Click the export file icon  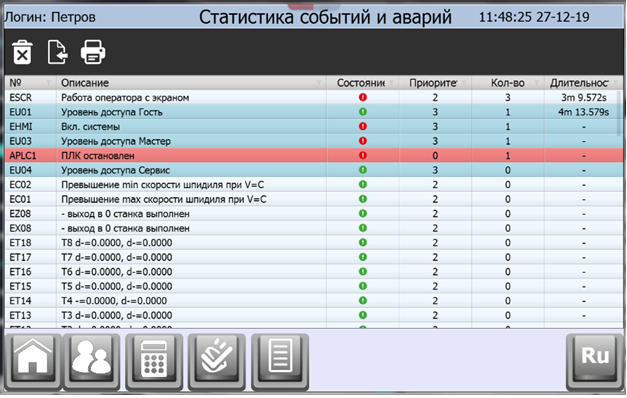pos(57,52)
